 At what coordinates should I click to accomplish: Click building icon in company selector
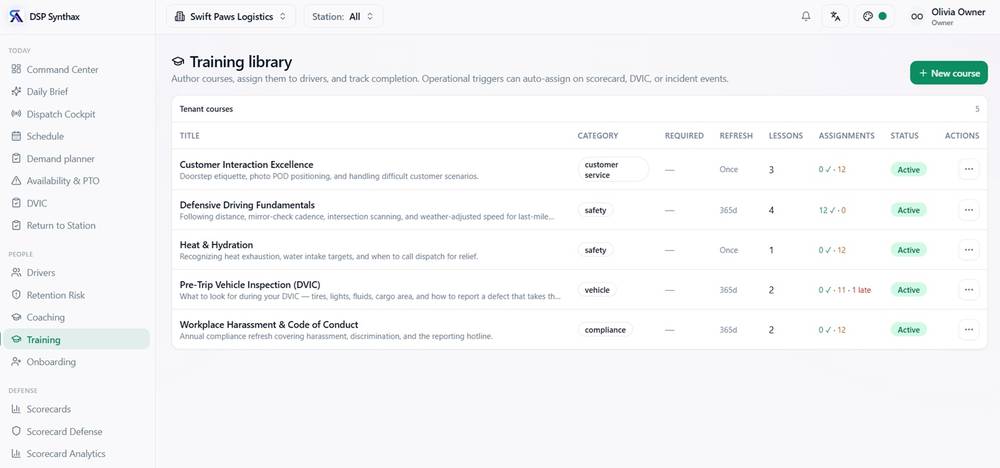[179, 17]
